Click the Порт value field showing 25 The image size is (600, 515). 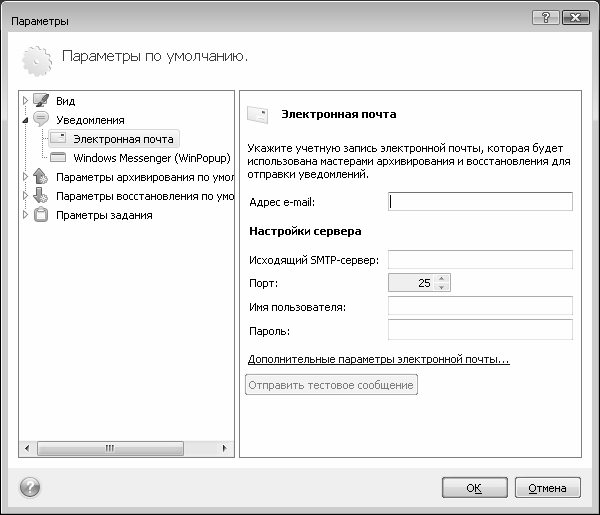click(411, 283)
